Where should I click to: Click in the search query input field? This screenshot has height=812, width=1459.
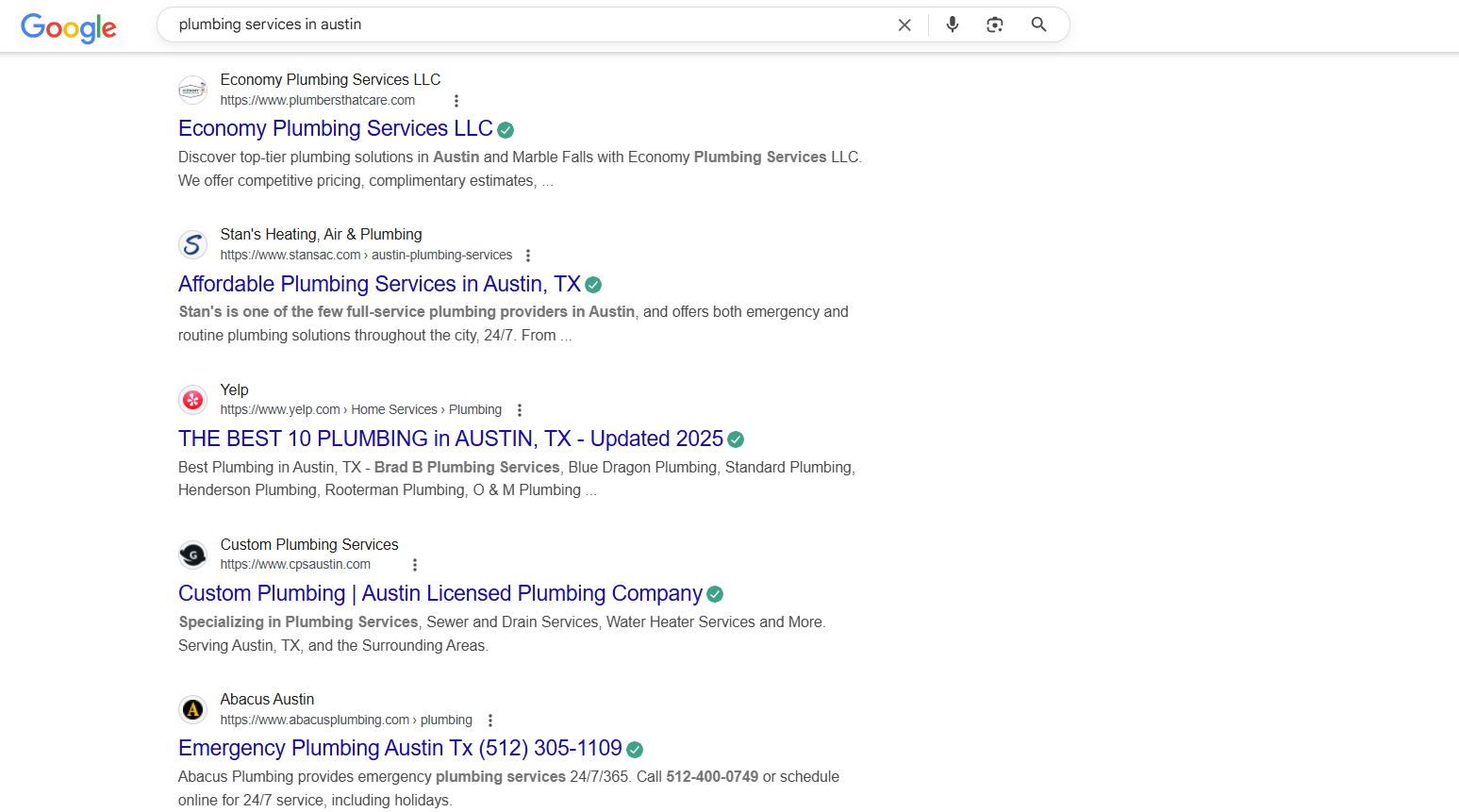528,25
